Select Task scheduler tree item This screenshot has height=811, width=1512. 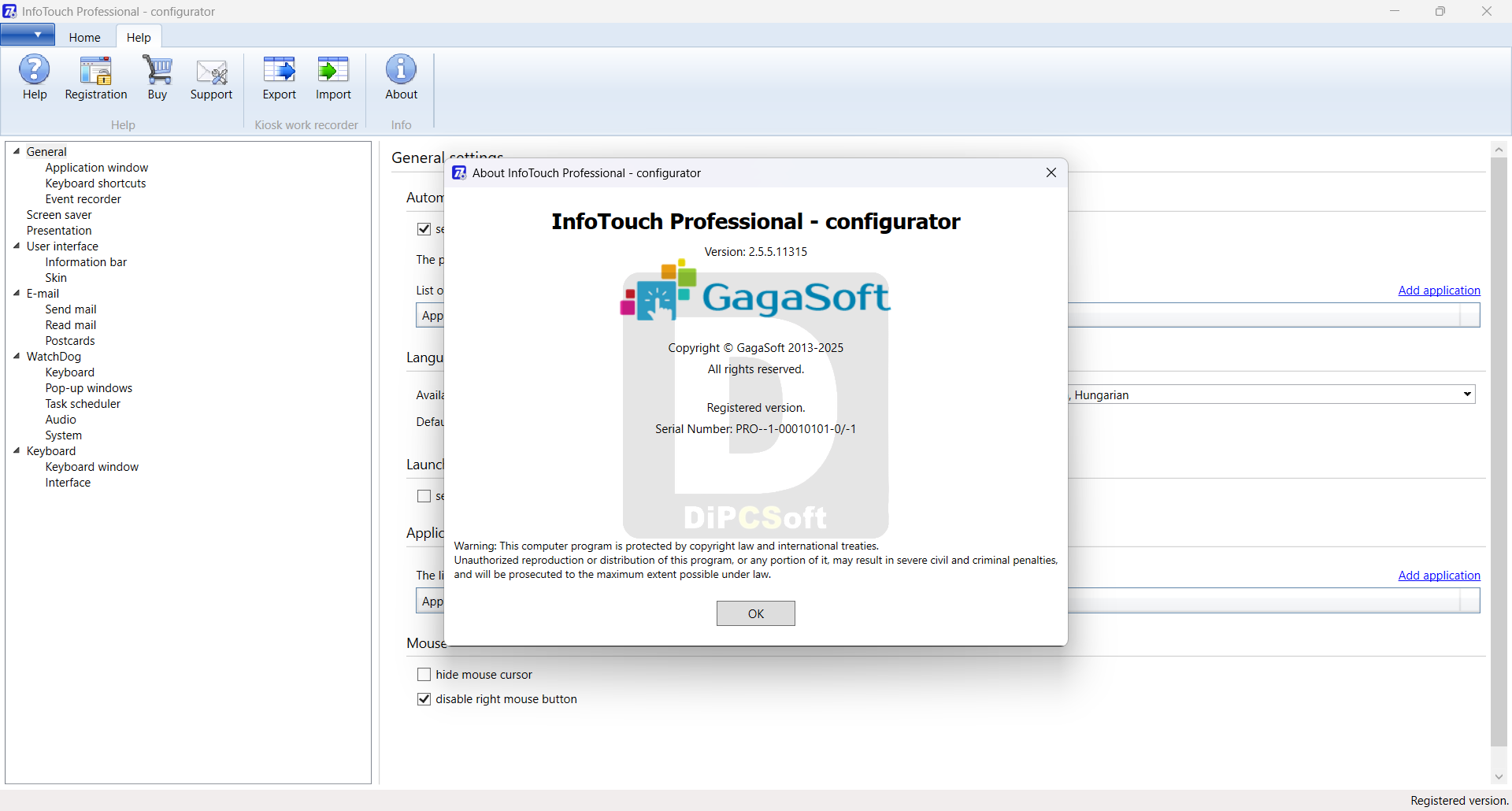(x=83, y=404)
